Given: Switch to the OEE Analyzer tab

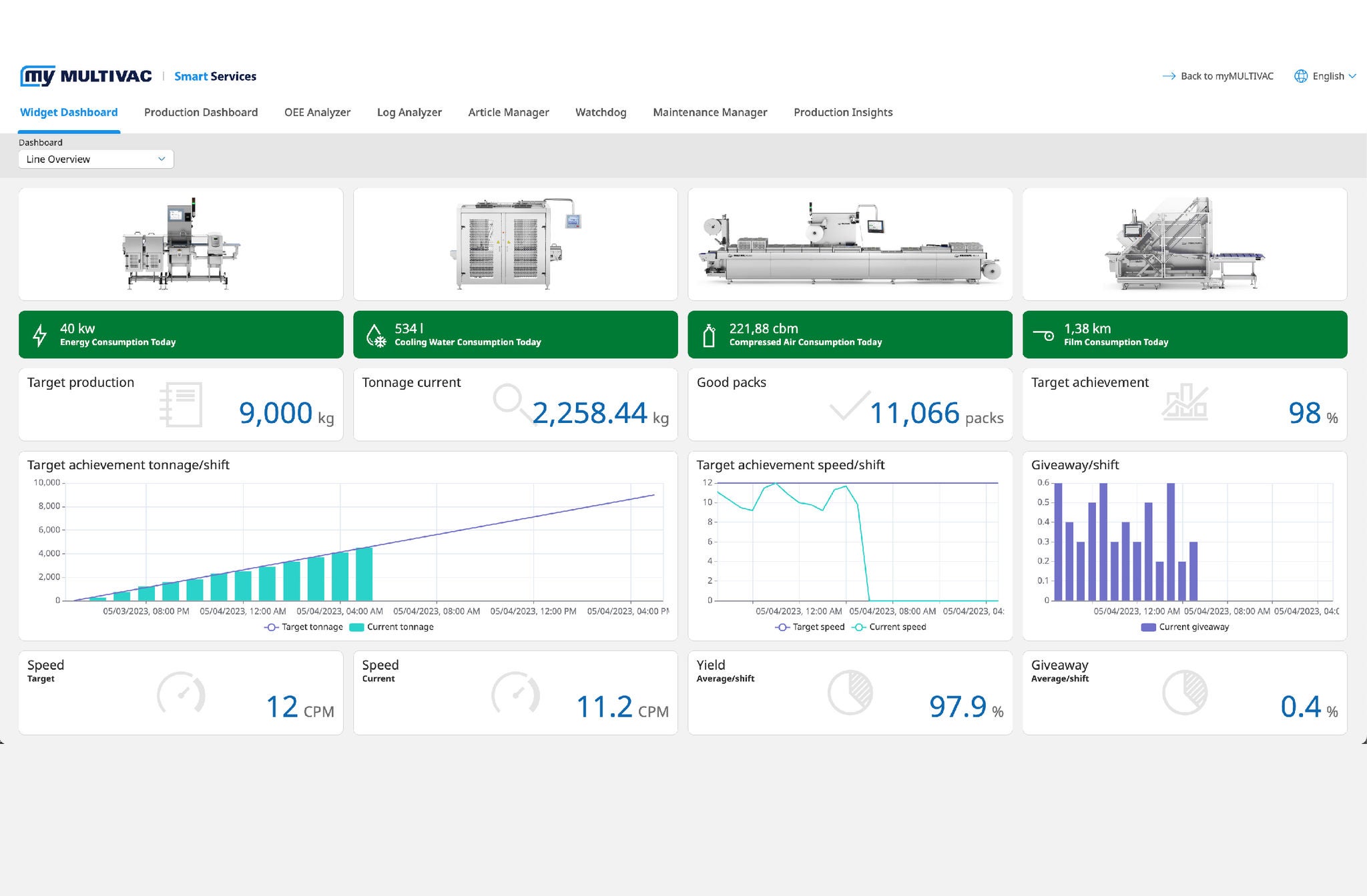Looking at the screenshot, I should [x=317, y=112].
